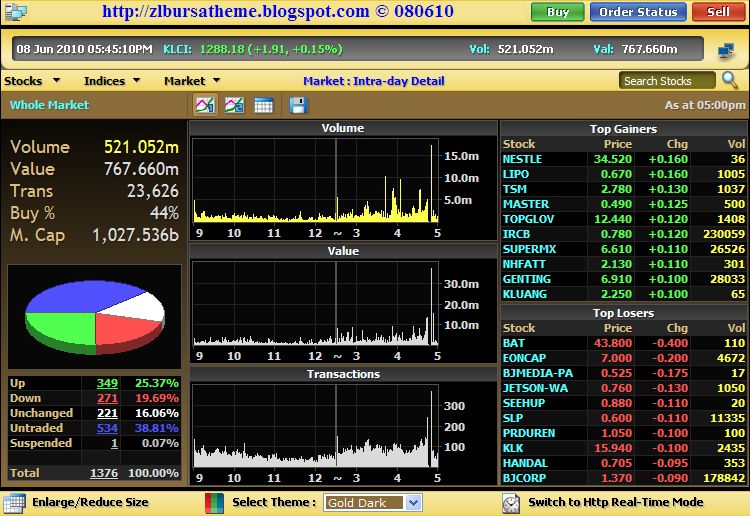The width and height of the screenshot is (750, 516).
Task: Click the Top Losers Chg column header
Action: pos(677,328)
